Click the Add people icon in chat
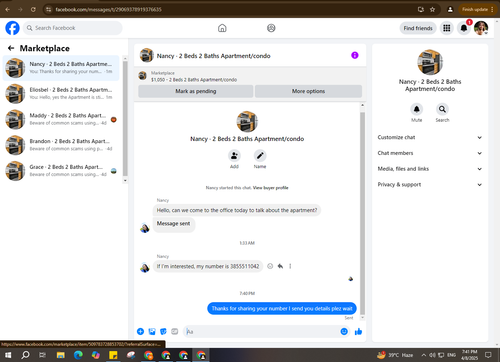The width and height of the screenshot is (500, 362). point(234,156)
